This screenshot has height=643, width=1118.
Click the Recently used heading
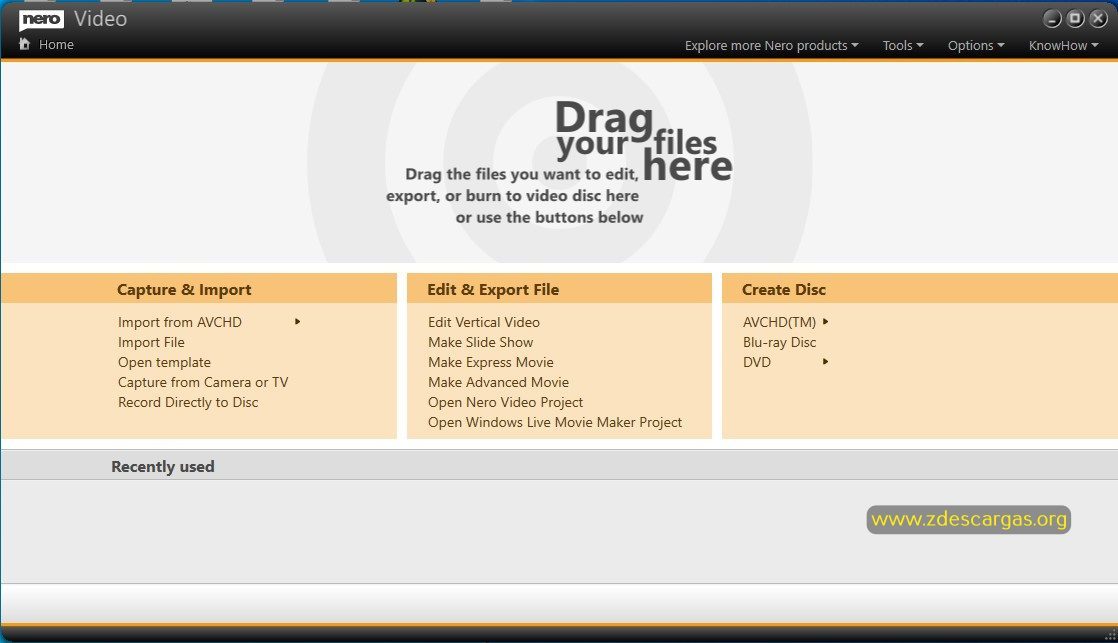(163, 466)
